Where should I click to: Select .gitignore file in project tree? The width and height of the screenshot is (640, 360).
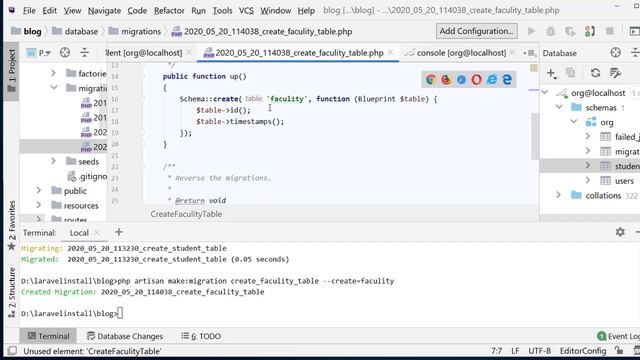pos(87,176)
